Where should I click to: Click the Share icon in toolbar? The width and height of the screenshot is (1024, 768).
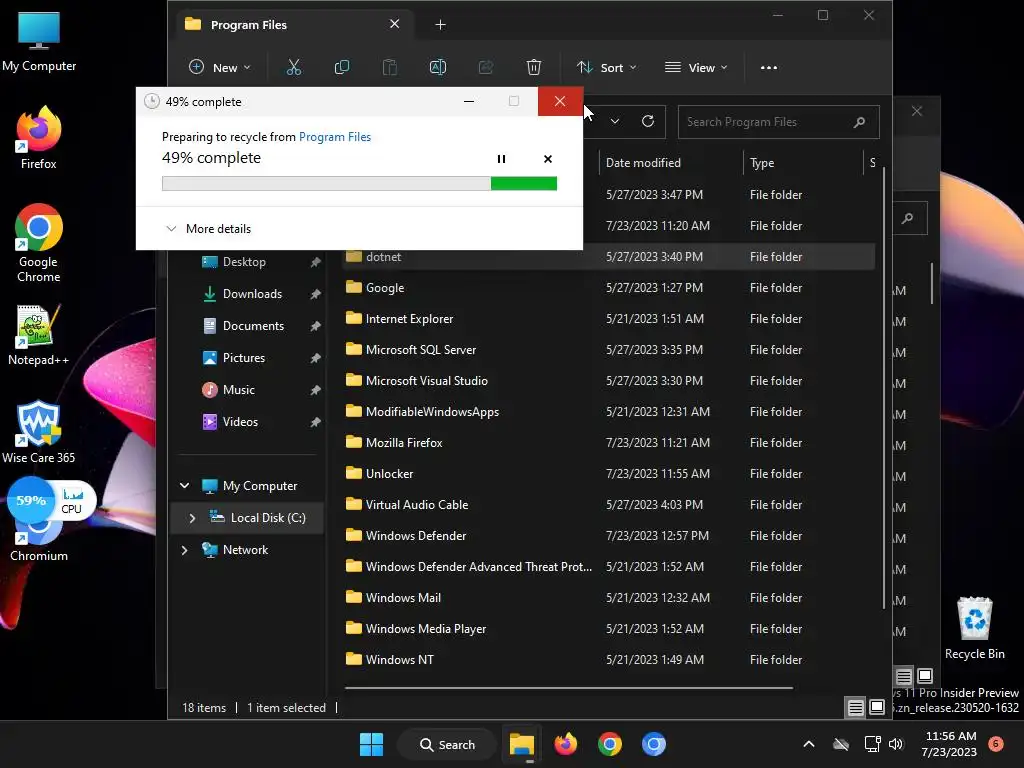[486, 67]
